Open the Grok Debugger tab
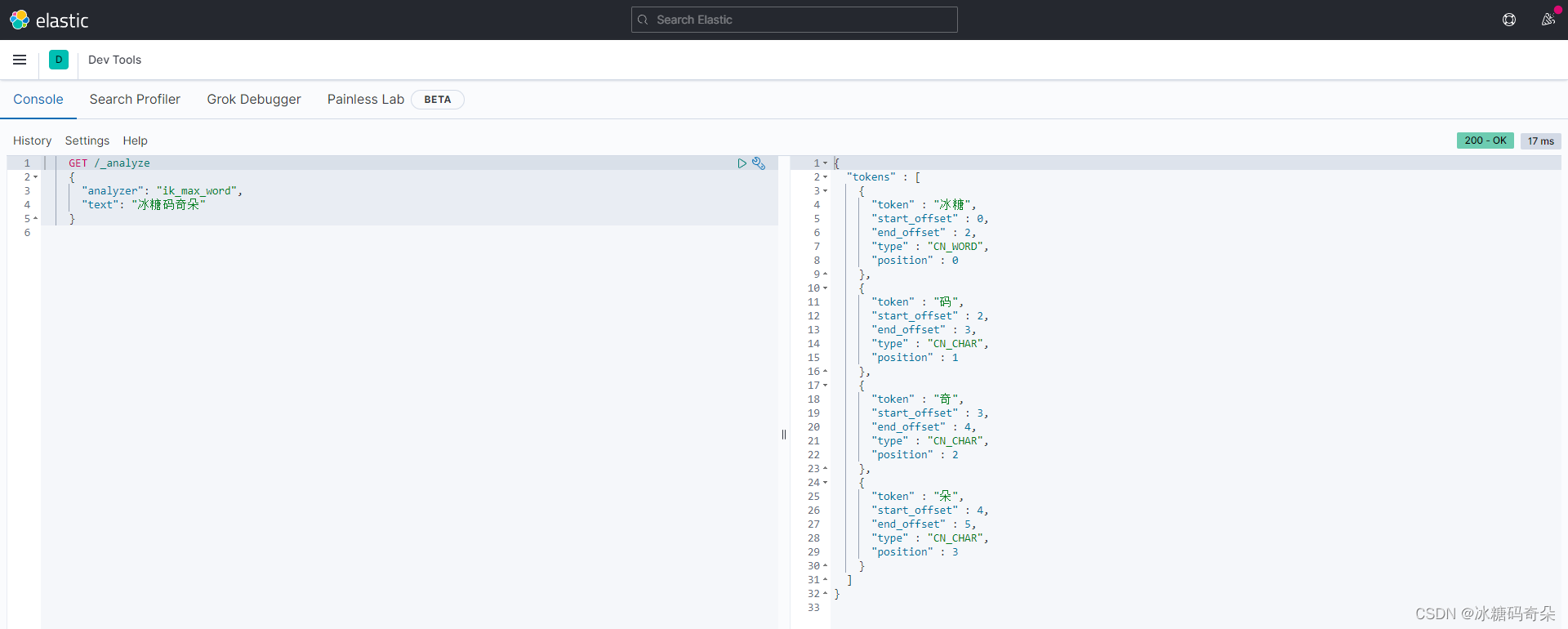The height and width of the screenshot is (629, 1568). tap(254, 99)
